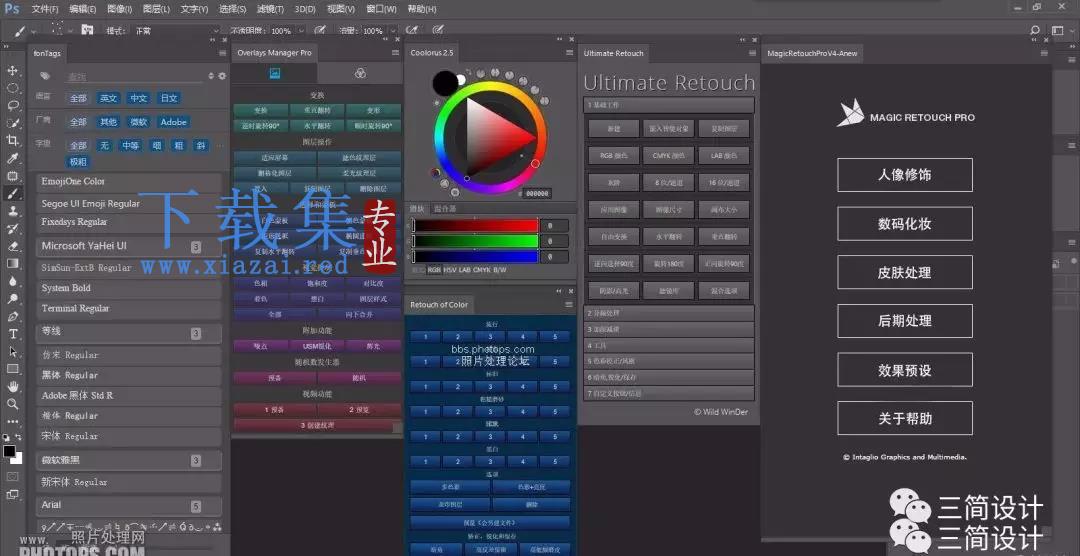Select the Move tool
Image resolution: width=1080 pixels, height=556 pixels.
[x=12, y=70]
